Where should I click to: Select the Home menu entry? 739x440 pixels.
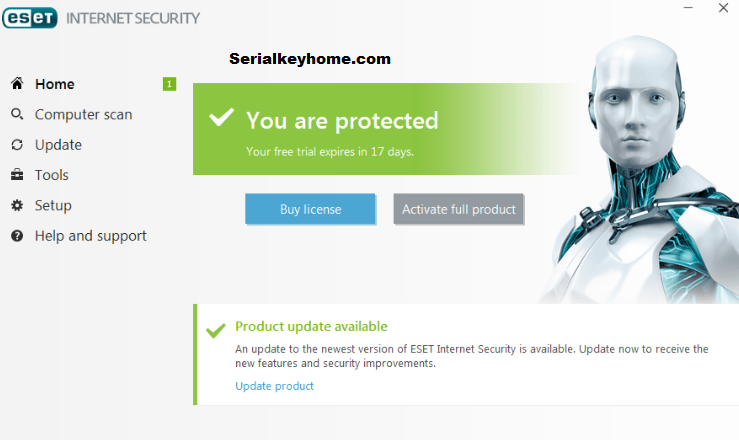click(x=55, y=84)
